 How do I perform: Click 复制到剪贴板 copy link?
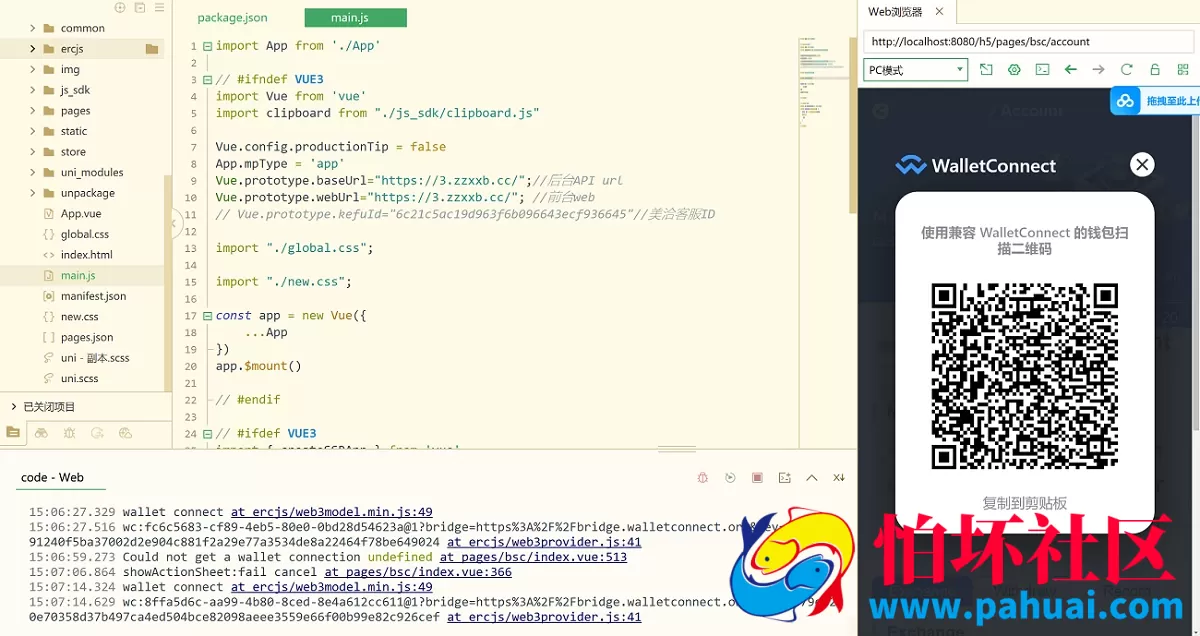coord(1024,503)
